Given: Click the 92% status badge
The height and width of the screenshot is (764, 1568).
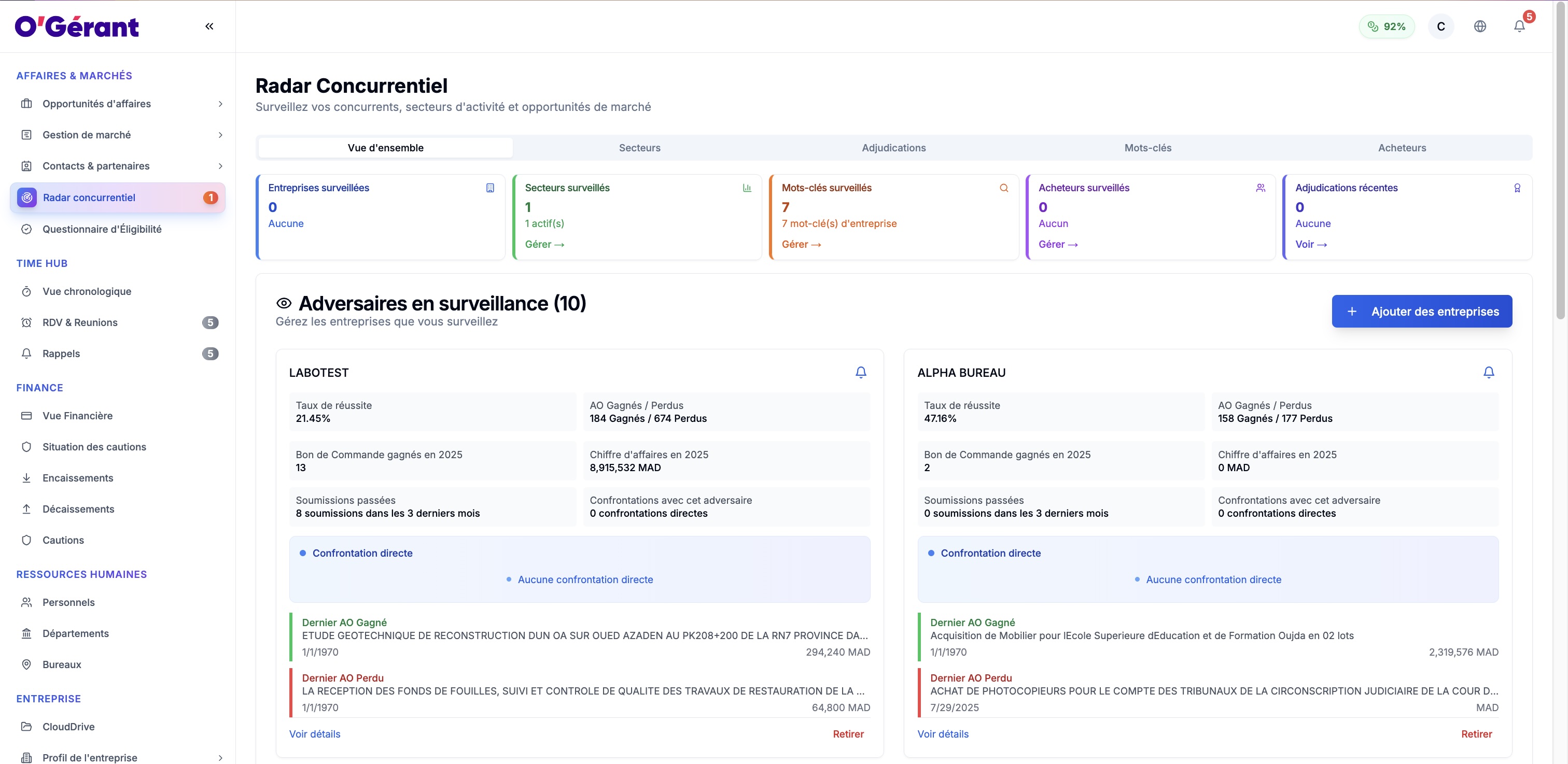Looking at the screenshot, I should (1386, 26).
